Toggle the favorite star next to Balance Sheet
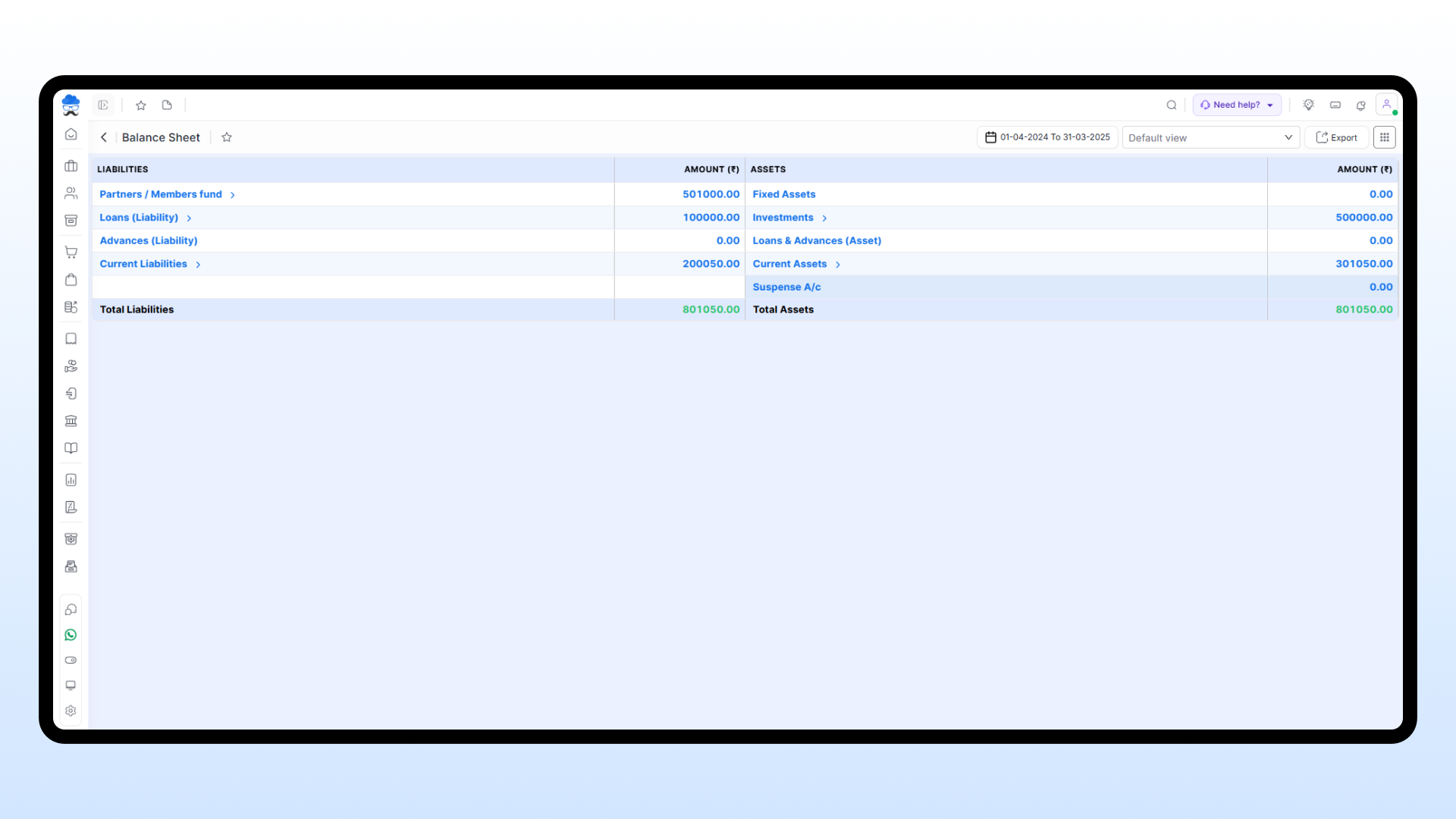The image size is (1456, 819). 226,137
